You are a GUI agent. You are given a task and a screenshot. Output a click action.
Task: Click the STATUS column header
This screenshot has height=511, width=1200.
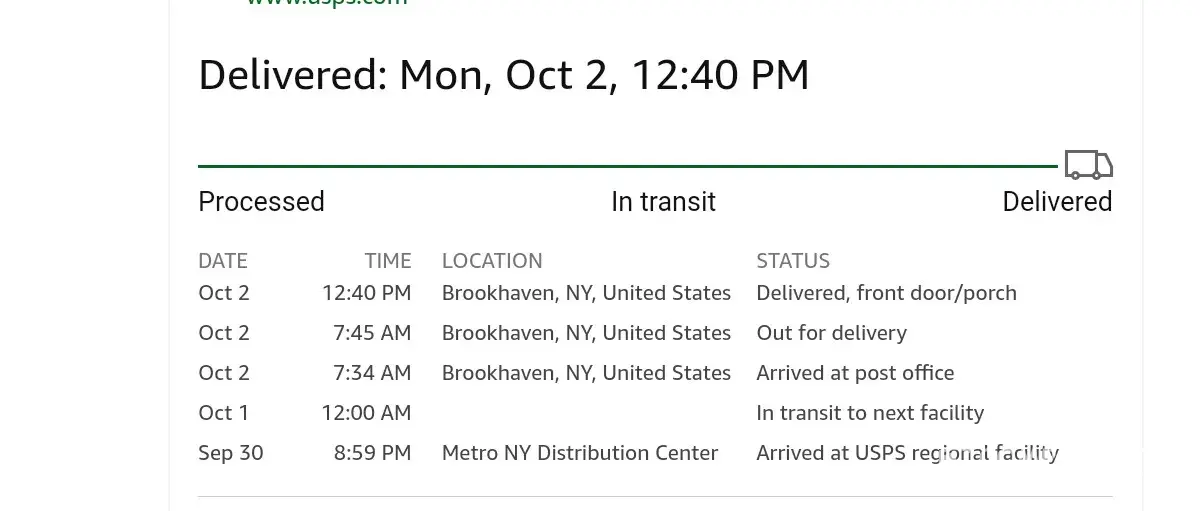pyautogui.click(x=793, y=261)
